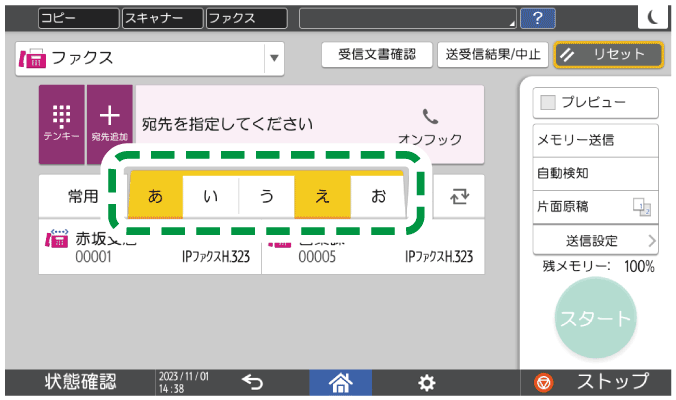
Task: Tap the リセット button
Action: pyautogui.click(x=608, y=54)
